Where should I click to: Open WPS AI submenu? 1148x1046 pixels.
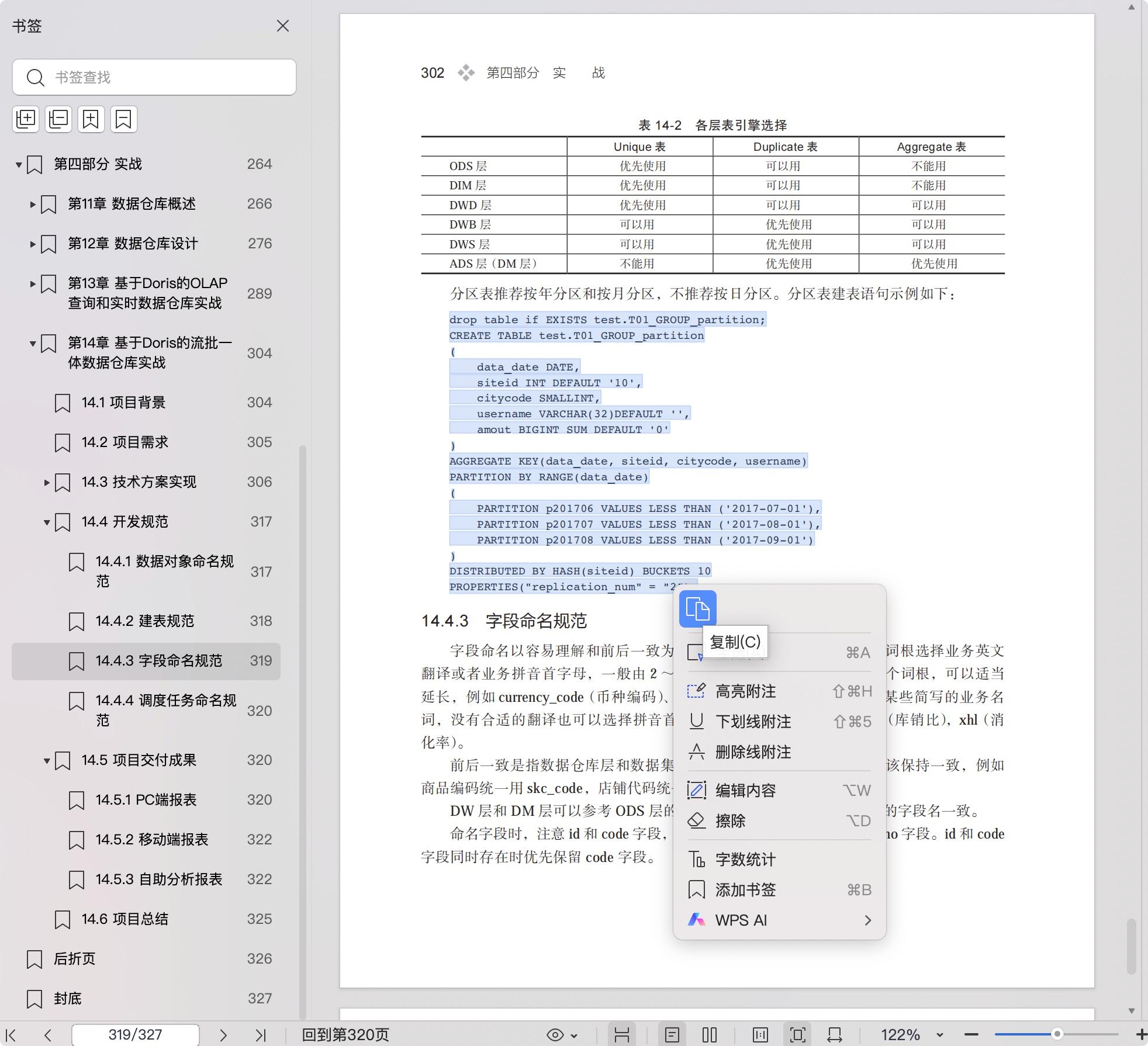tap(779, 920)
